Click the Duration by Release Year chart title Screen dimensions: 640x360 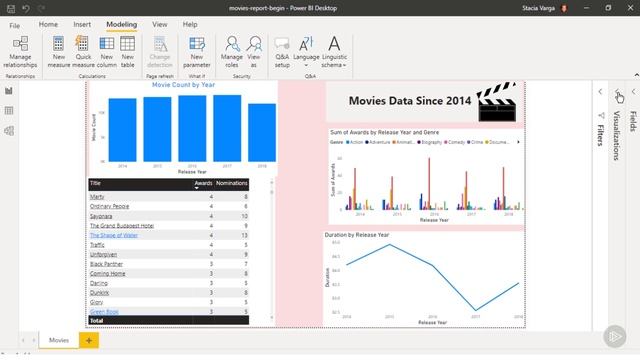[x=357, y=235]
